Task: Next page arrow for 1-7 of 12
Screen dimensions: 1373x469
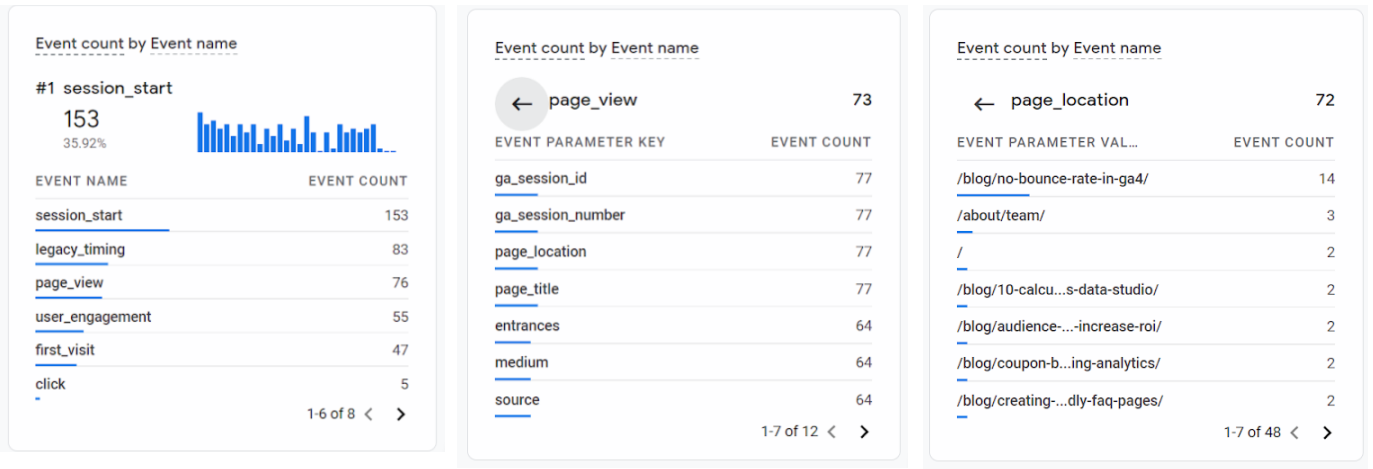Action: tap(865, 432)
